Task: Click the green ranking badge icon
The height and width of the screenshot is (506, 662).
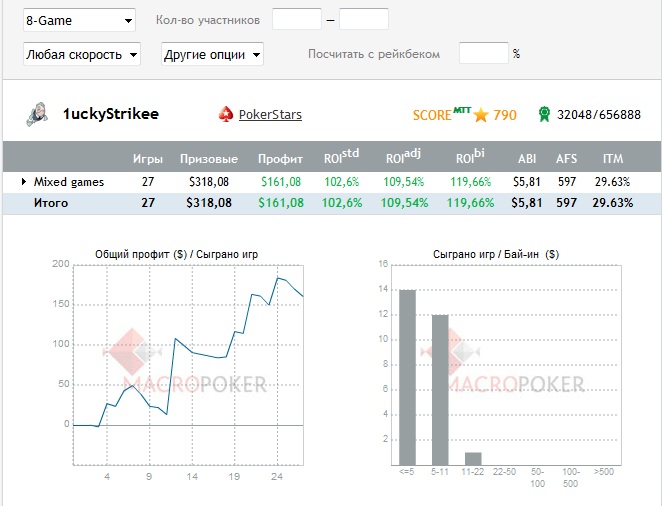Action: click(x=545, y=115)
